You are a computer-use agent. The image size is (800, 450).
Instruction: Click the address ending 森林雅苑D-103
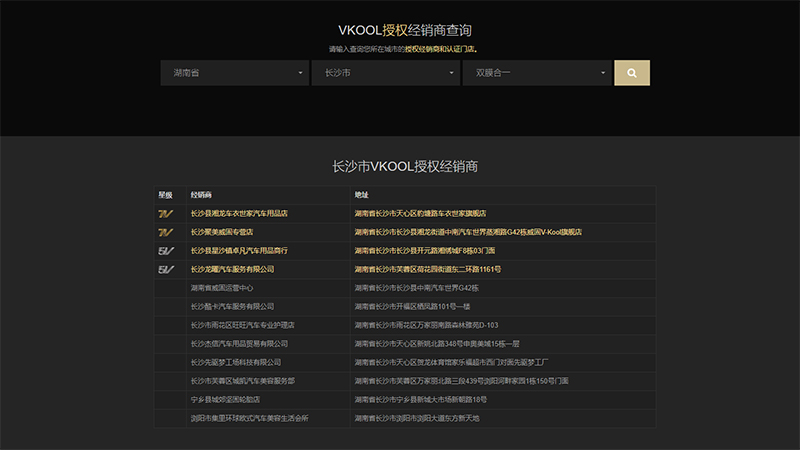pos(427,325)
